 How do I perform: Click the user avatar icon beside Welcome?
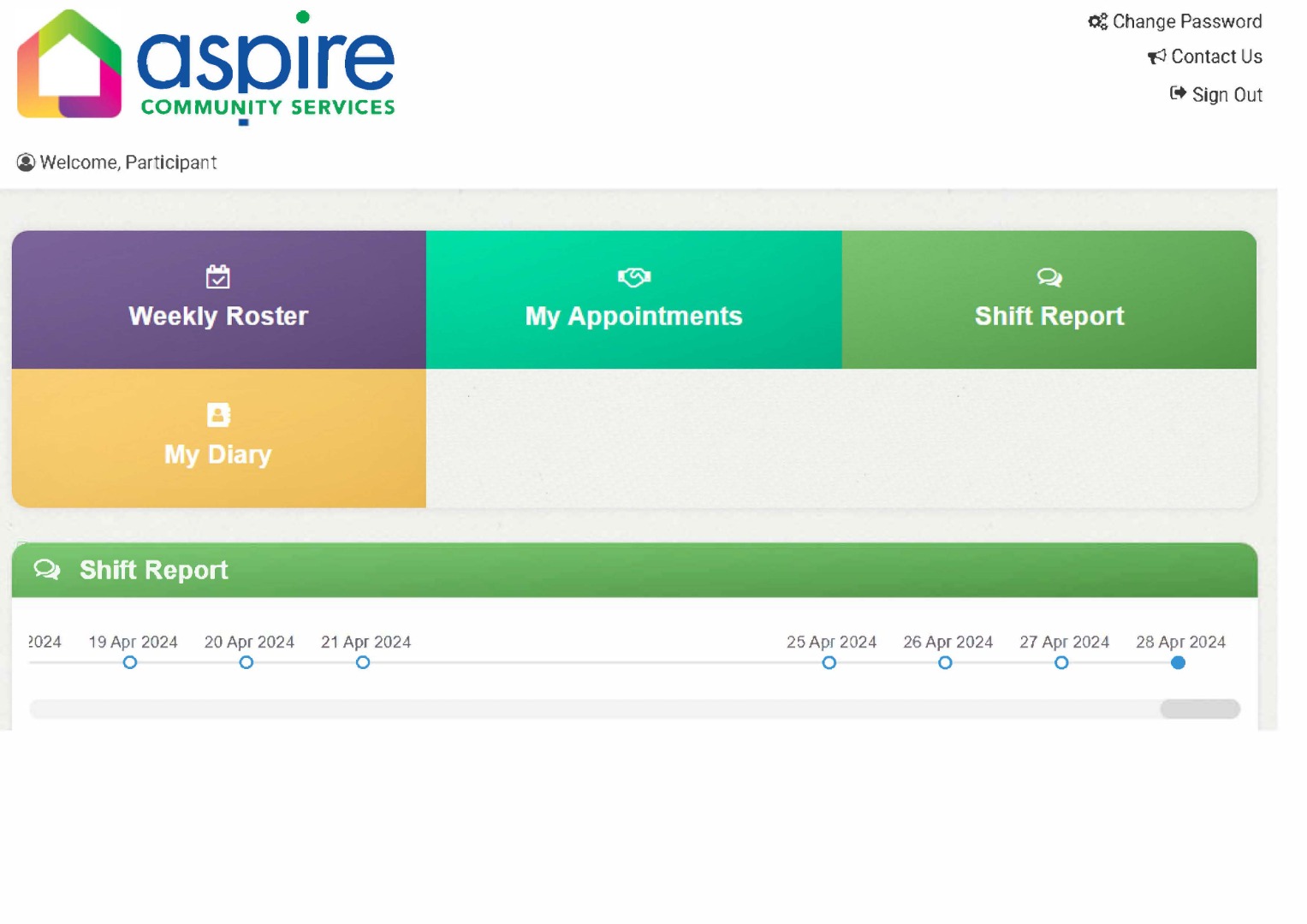point(27,163)
